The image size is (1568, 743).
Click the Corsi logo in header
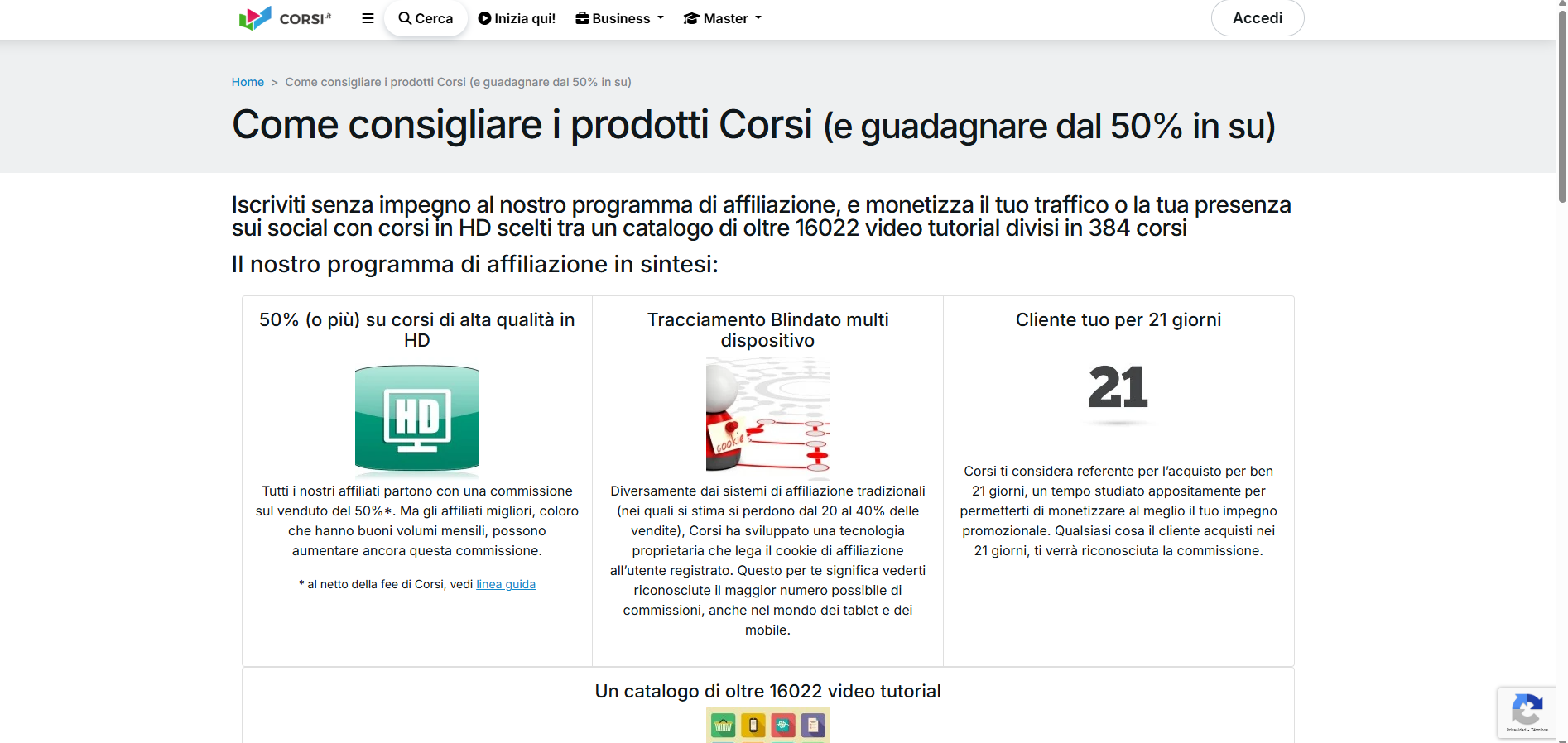point(285,18)
